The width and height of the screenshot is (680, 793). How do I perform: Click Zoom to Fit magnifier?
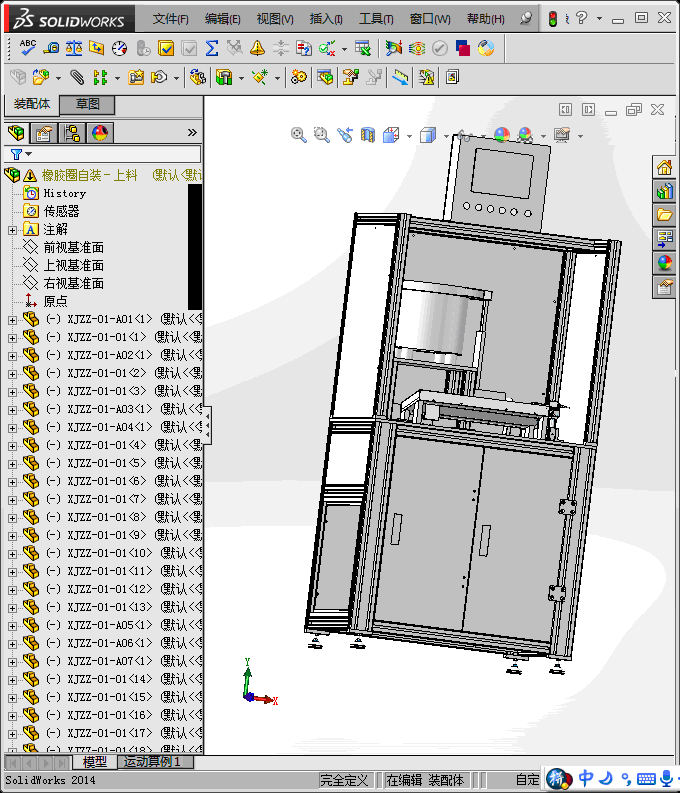click(298, 135)
